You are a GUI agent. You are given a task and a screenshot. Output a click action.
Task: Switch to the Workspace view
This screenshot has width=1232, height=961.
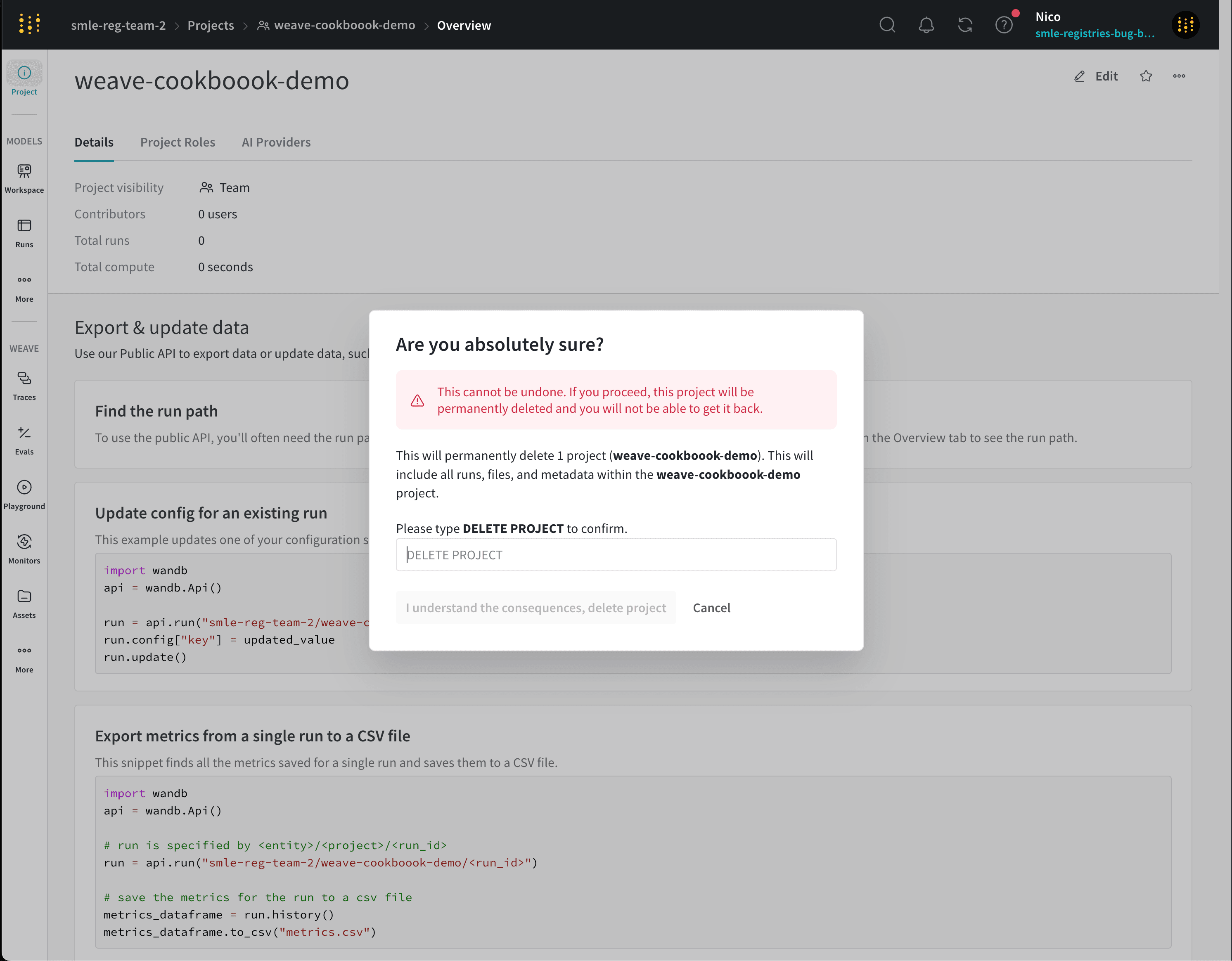[24, 177]
